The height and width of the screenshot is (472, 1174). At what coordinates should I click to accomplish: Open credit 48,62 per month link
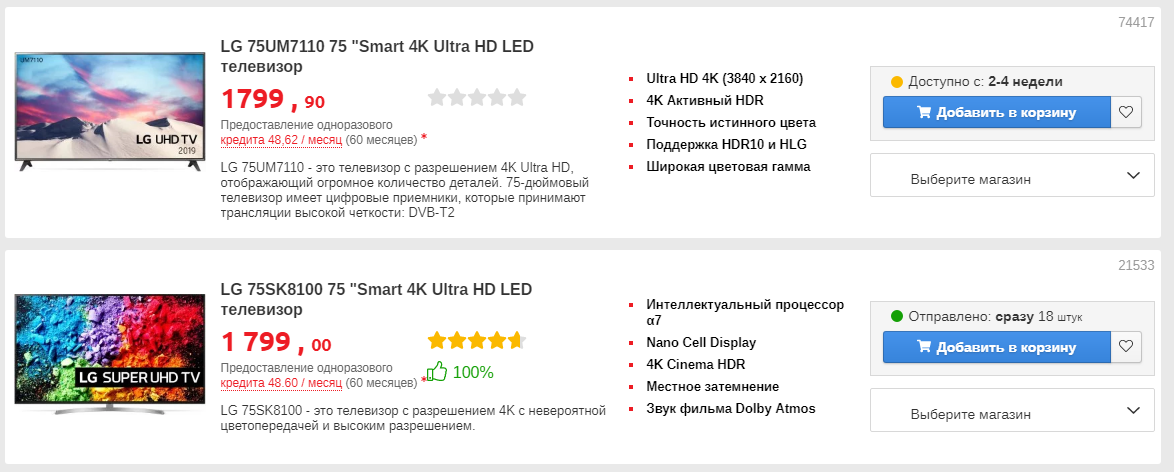[281, 139]
